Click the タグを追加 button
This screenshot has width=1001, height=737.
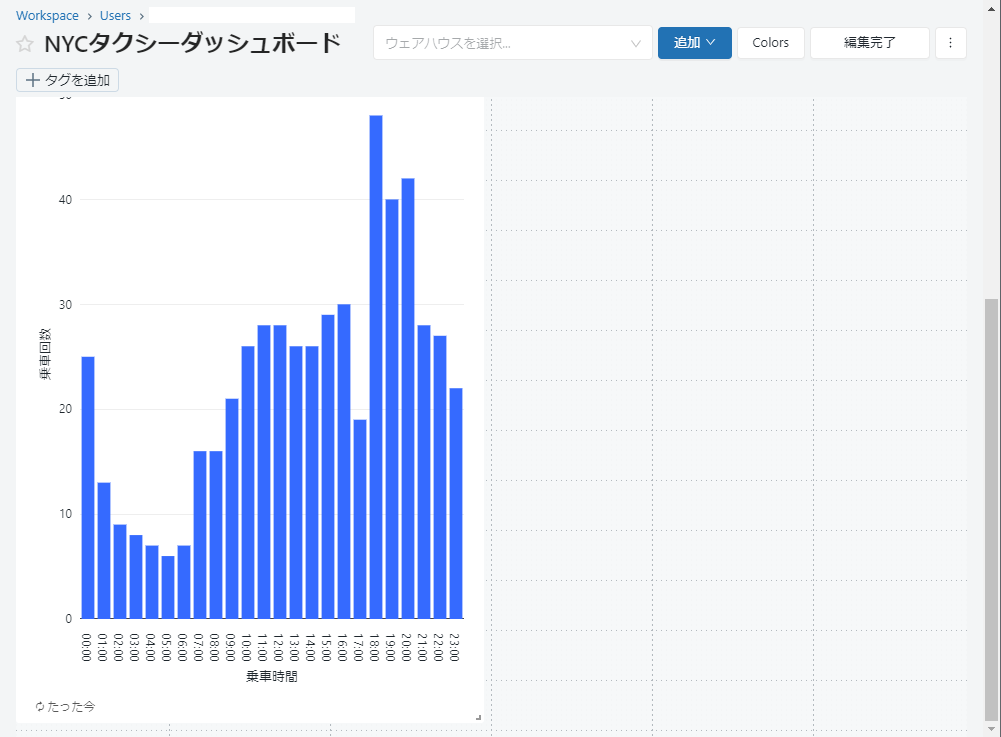click(x=68, y=80)
